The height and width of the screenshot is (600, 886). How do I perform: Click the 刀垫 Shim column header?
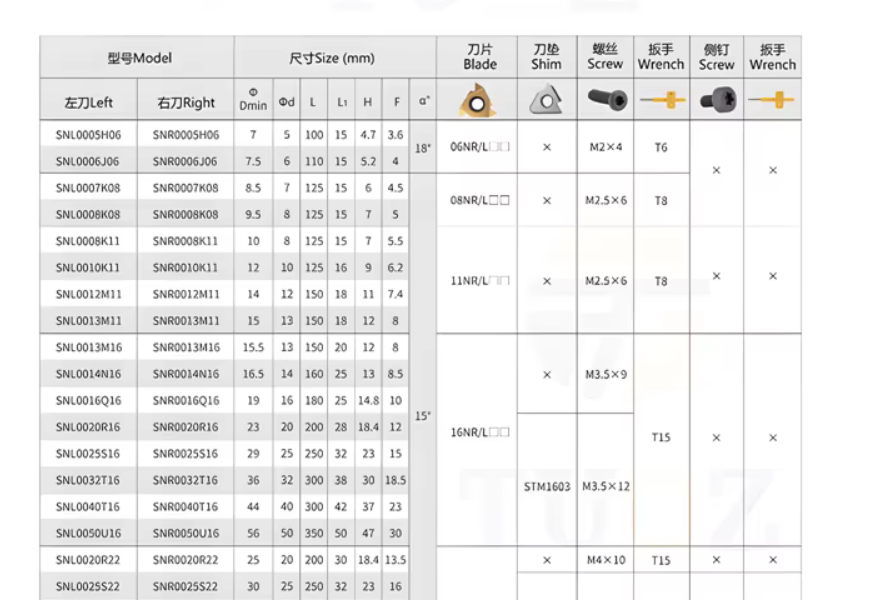(x=547, y=58)
